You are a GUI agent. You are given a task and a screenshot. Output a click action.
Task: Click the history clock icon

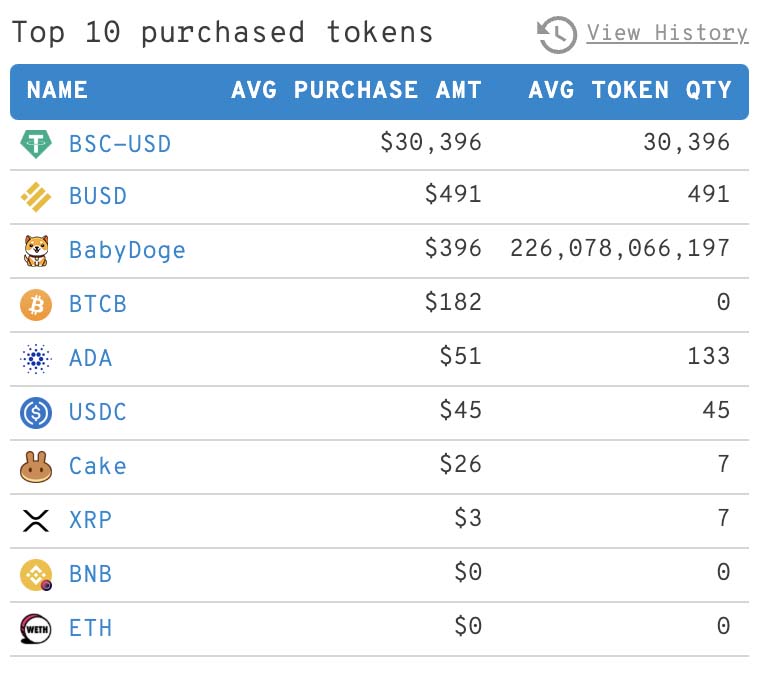pyautogui.click(x=556, y=35)
